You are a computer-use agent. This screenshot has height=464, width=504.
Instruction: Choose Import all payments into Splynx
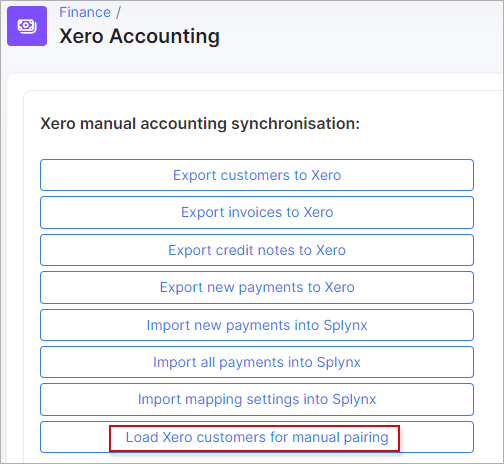[x=257, y=362]
